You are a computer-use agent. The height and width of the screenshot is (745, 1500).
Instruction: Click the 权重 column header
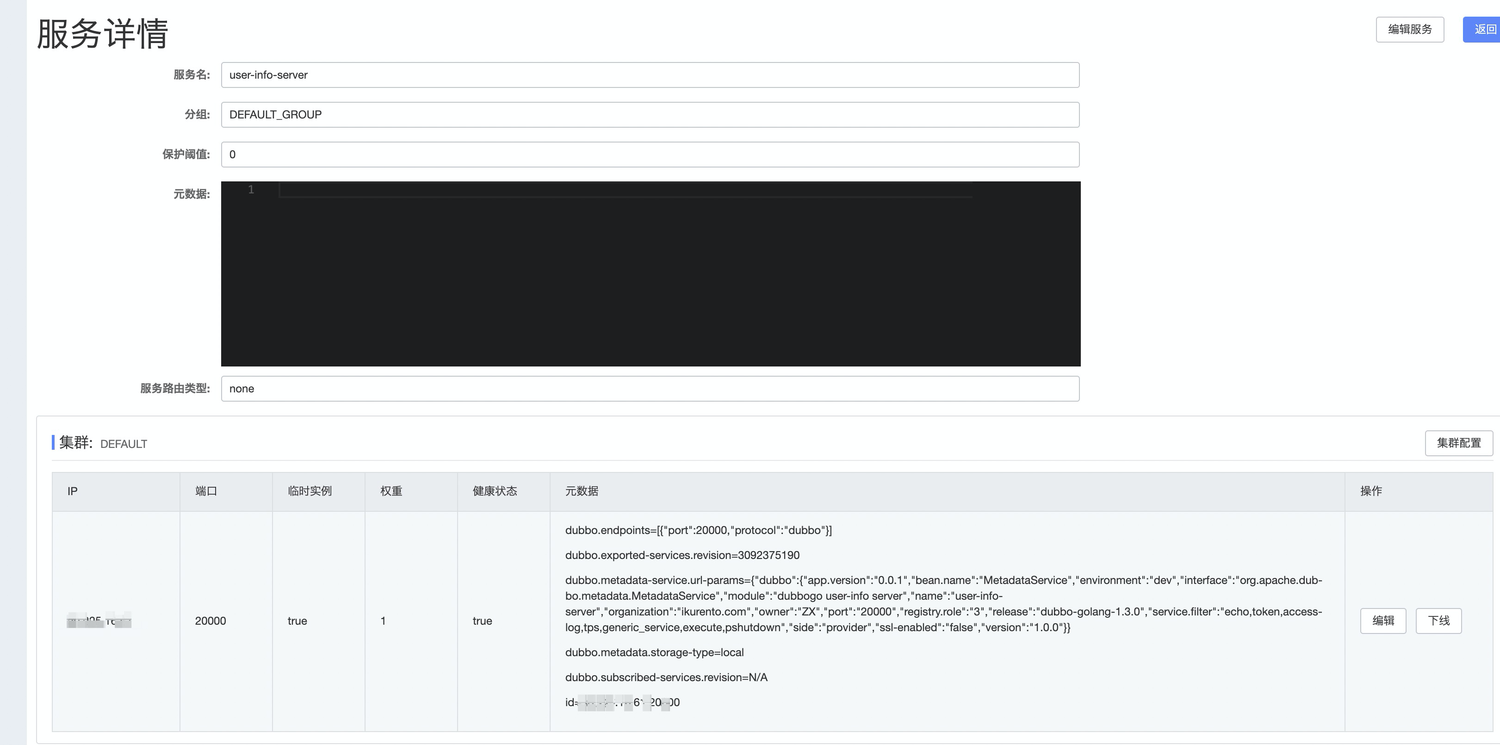coord(391,492)
